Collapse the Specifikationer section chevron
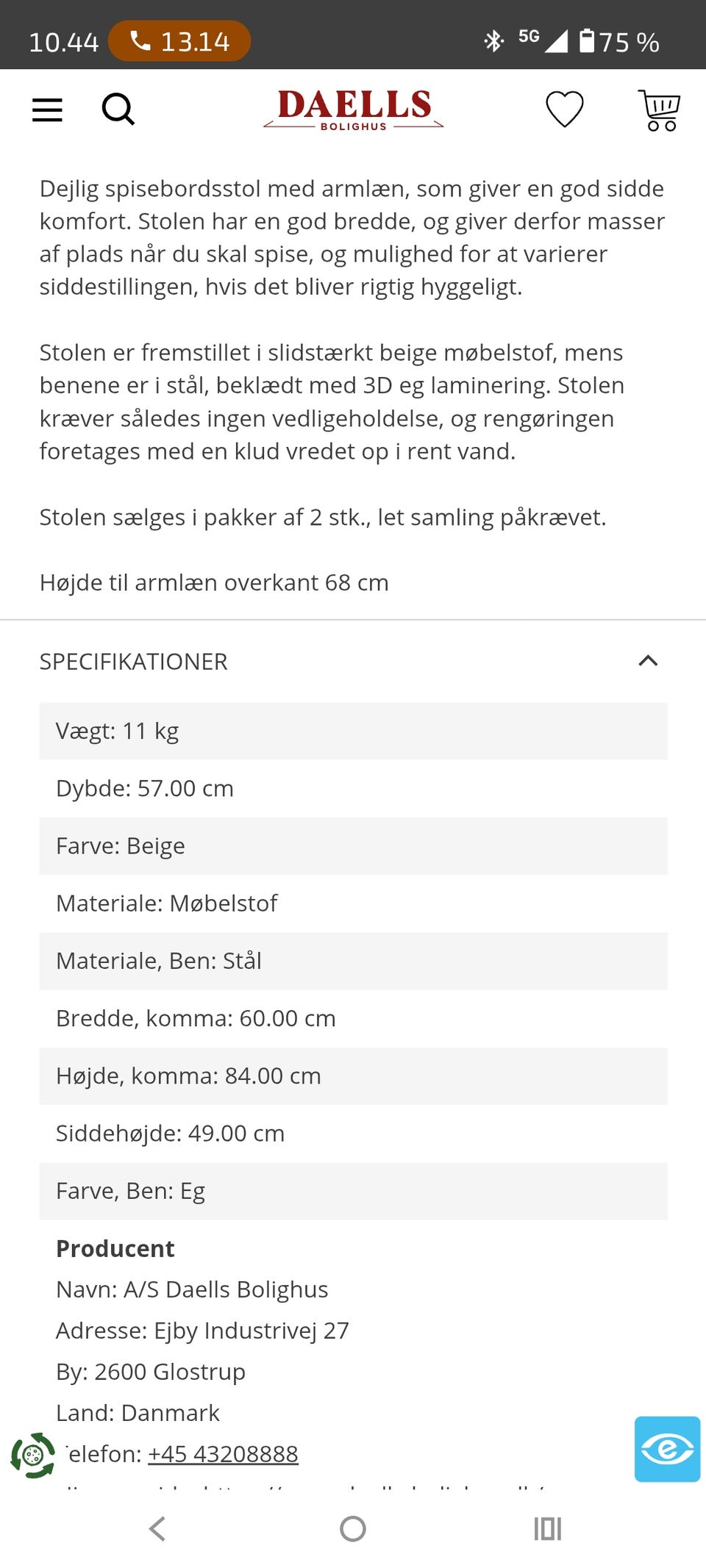Screen dimensions: 706x1568 tap(648, 661)
